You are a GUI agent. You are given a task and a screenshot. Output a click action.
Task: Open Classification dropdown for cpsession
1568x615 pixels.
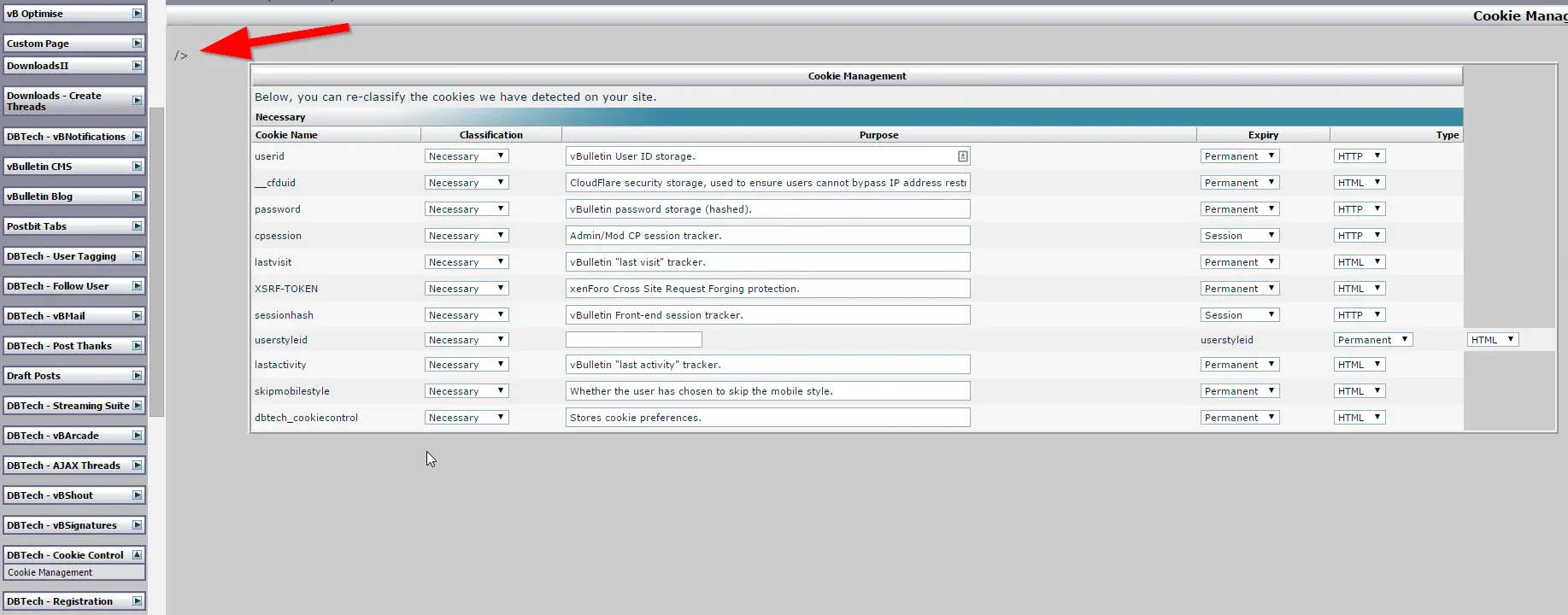[467, 236]
